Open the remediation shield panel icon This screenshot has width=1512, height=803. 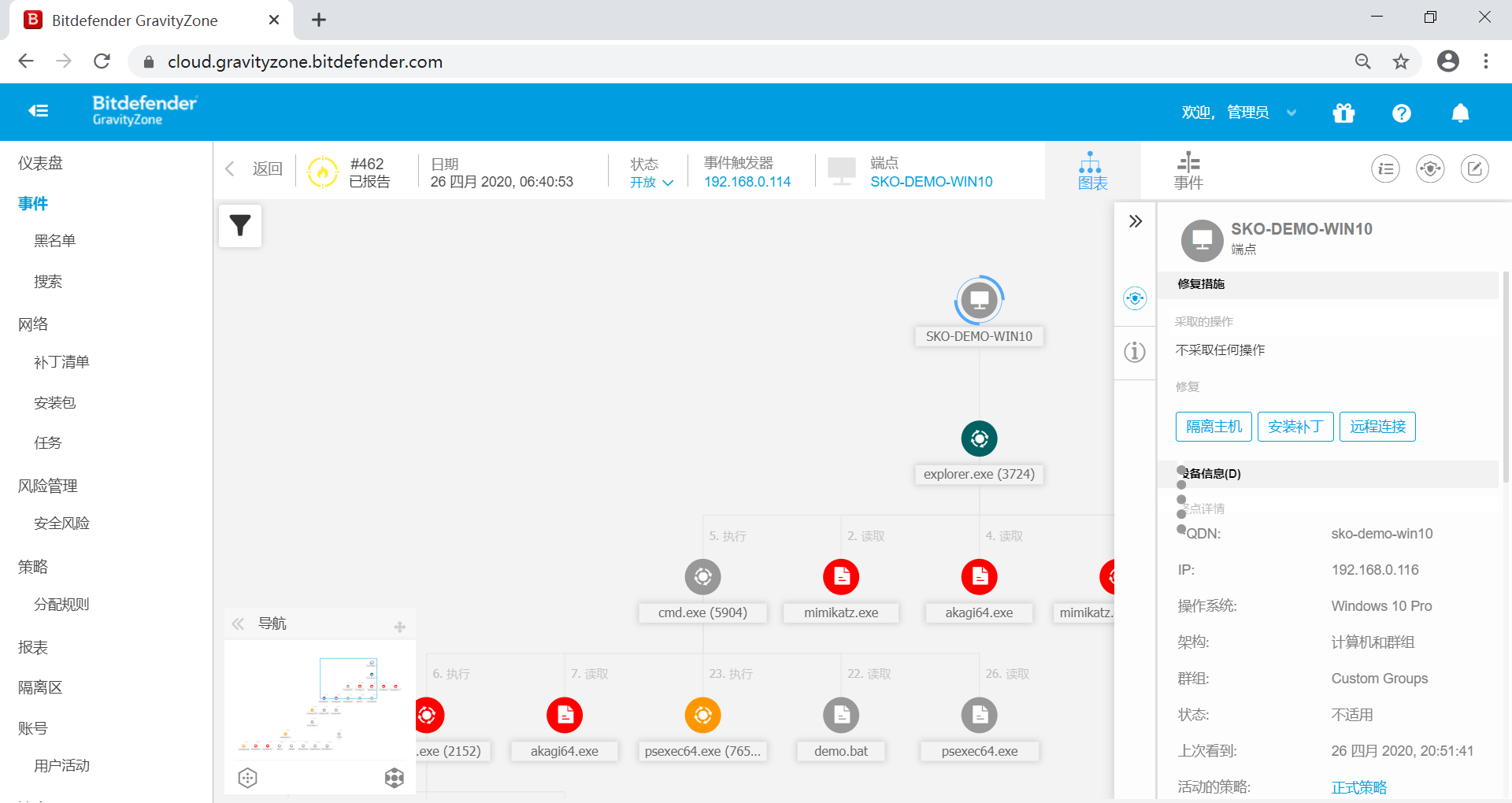point(1135,298)
